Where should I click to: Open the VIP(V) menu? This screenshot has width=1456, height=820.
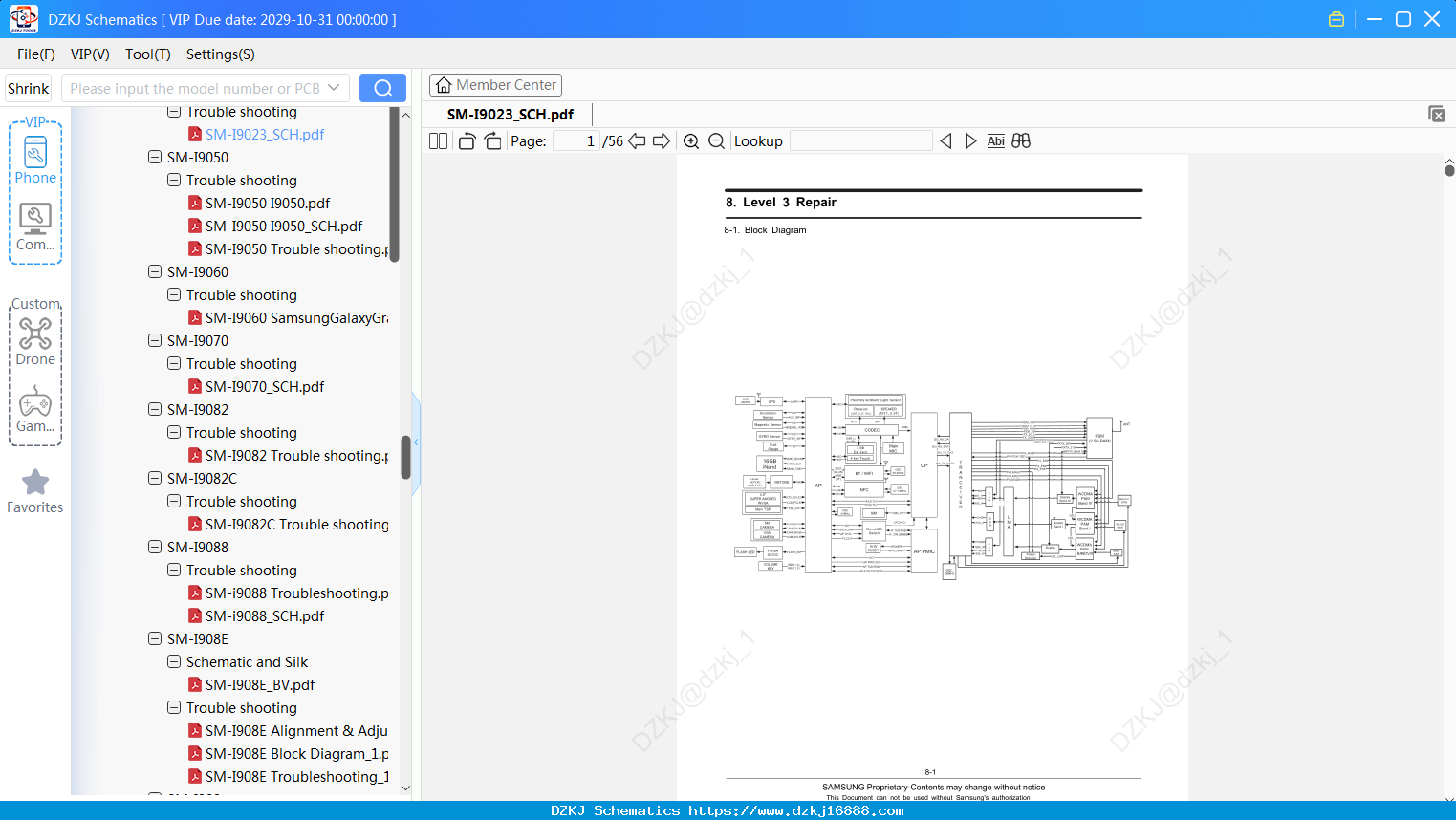[90, 54]
